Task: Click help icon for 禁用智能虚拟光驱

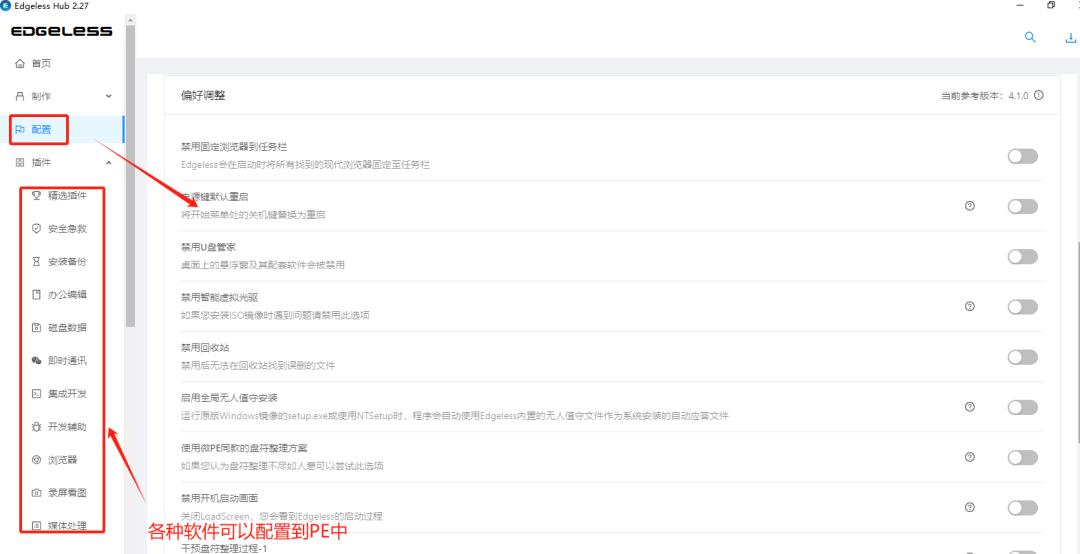Action: pos(970,306)
